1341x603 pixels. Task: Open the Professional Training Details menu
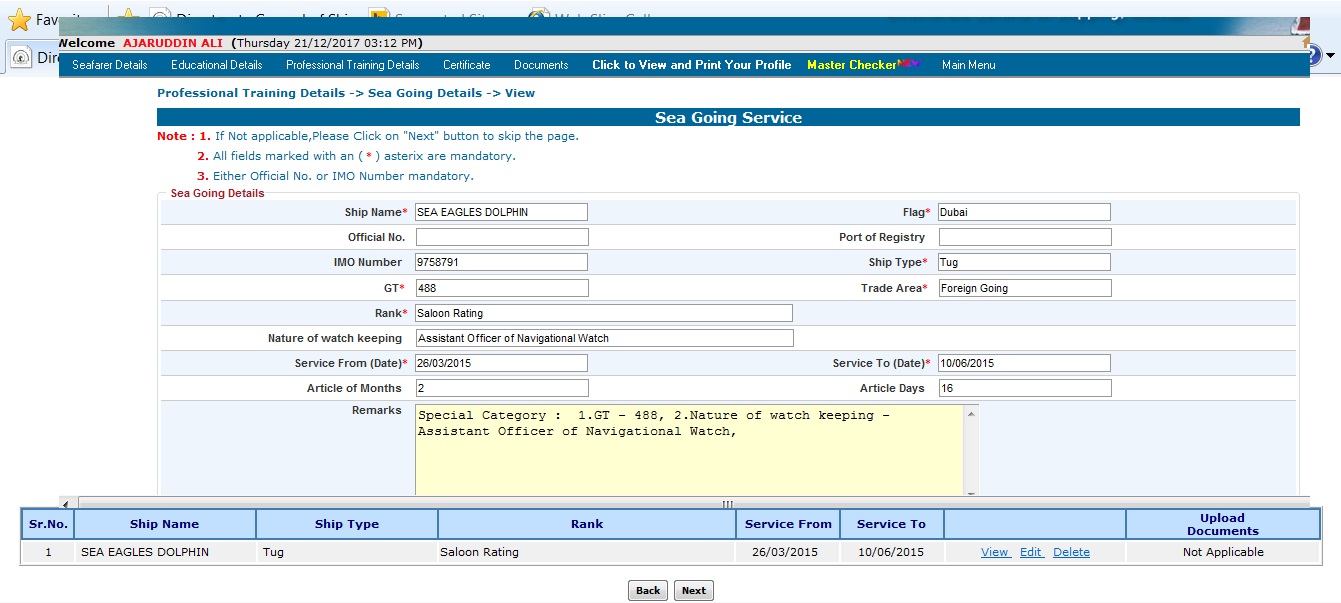point(352,65)
